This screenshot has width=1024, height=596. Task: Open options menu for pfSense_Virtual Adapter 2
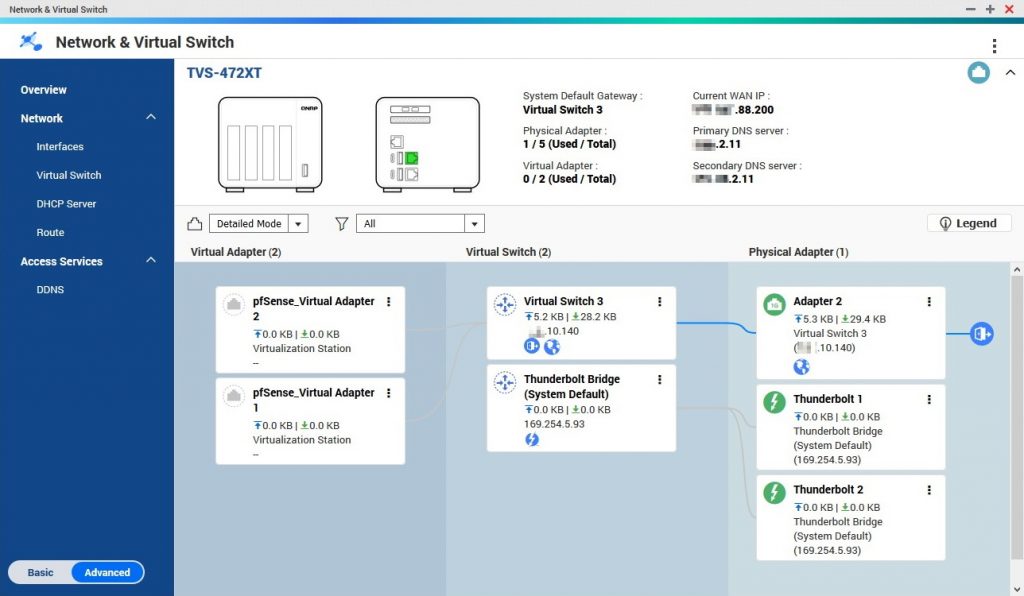pyautogui.click(x=389, y=302)
